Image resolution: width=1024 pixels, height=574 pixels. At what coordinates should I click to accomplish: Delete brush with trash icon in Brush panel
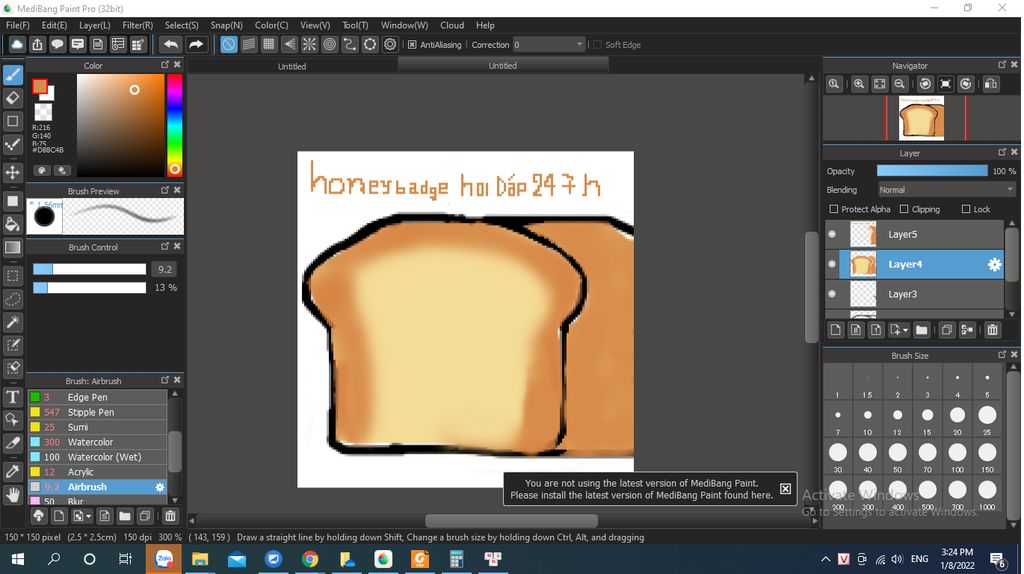[170, 516]
